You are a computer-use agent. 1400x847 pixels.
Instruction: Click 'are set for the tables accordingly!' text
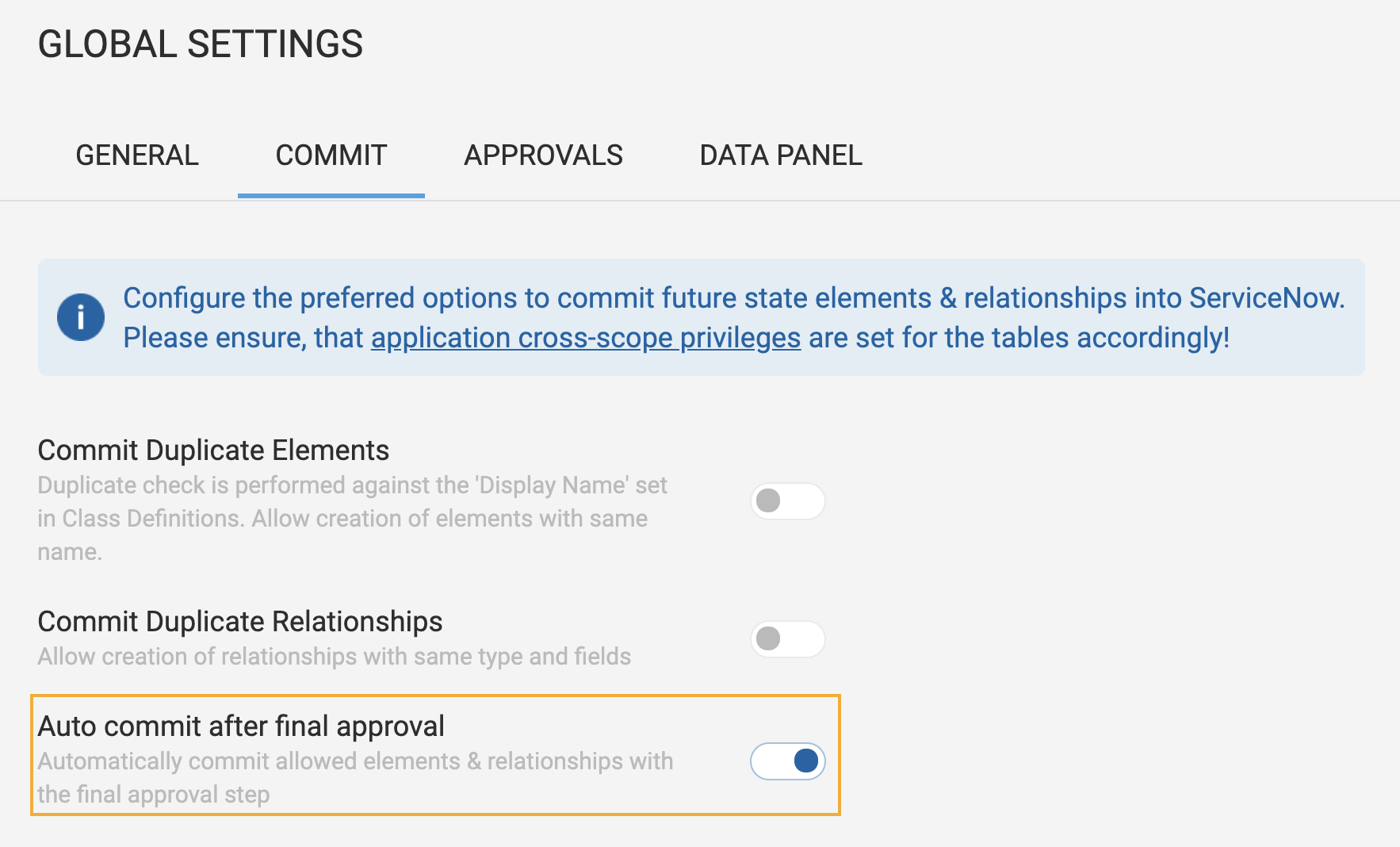tap(1019, 338)
